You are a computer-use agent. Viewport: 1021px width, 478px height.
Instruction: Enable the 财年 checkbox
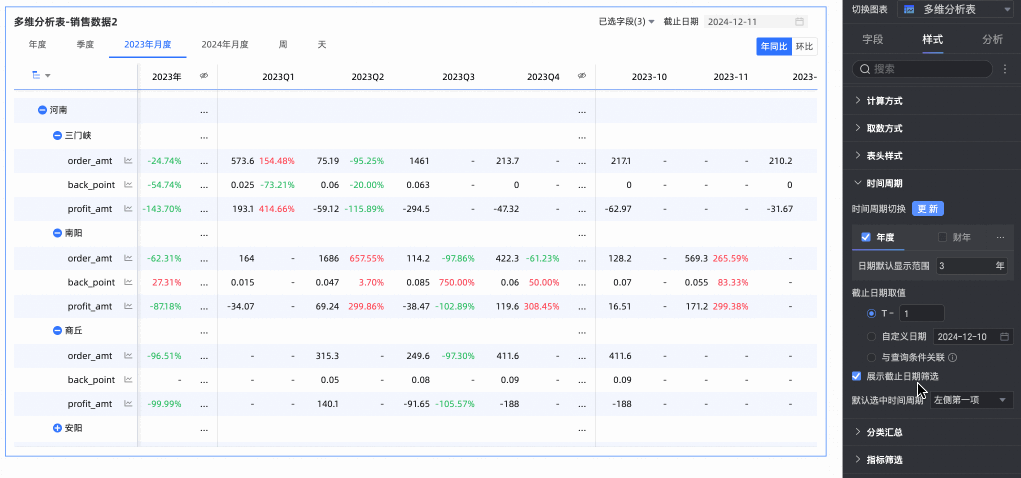click(942, 238)
